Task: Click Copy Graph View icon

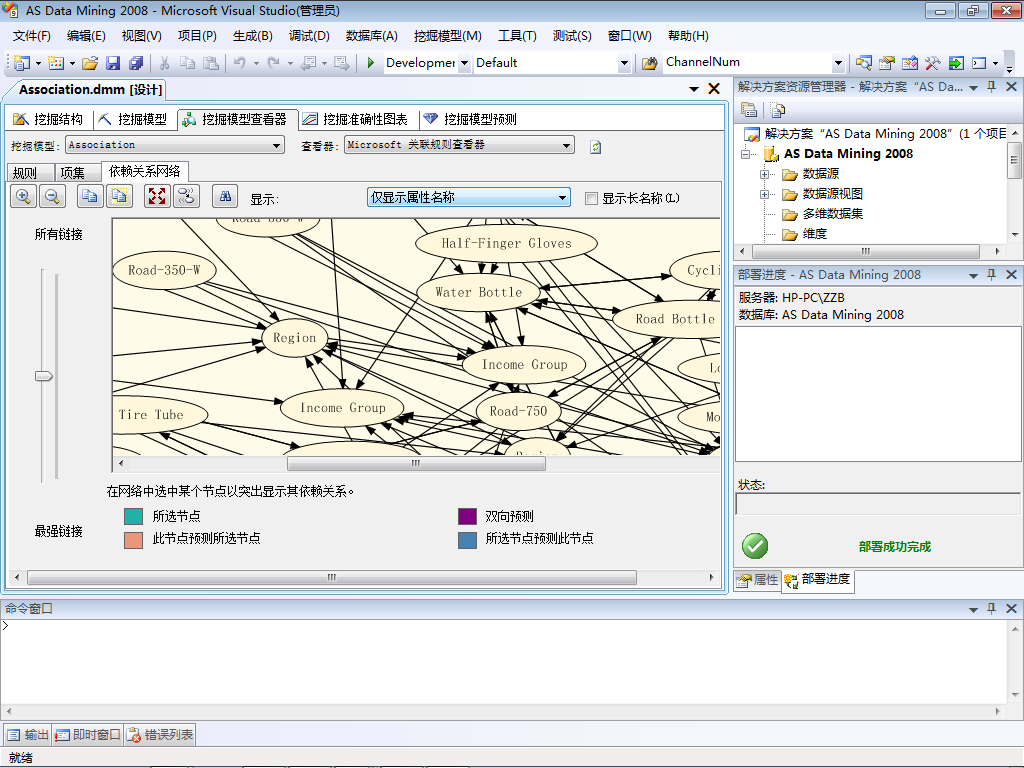Action: tap(90, 197)
